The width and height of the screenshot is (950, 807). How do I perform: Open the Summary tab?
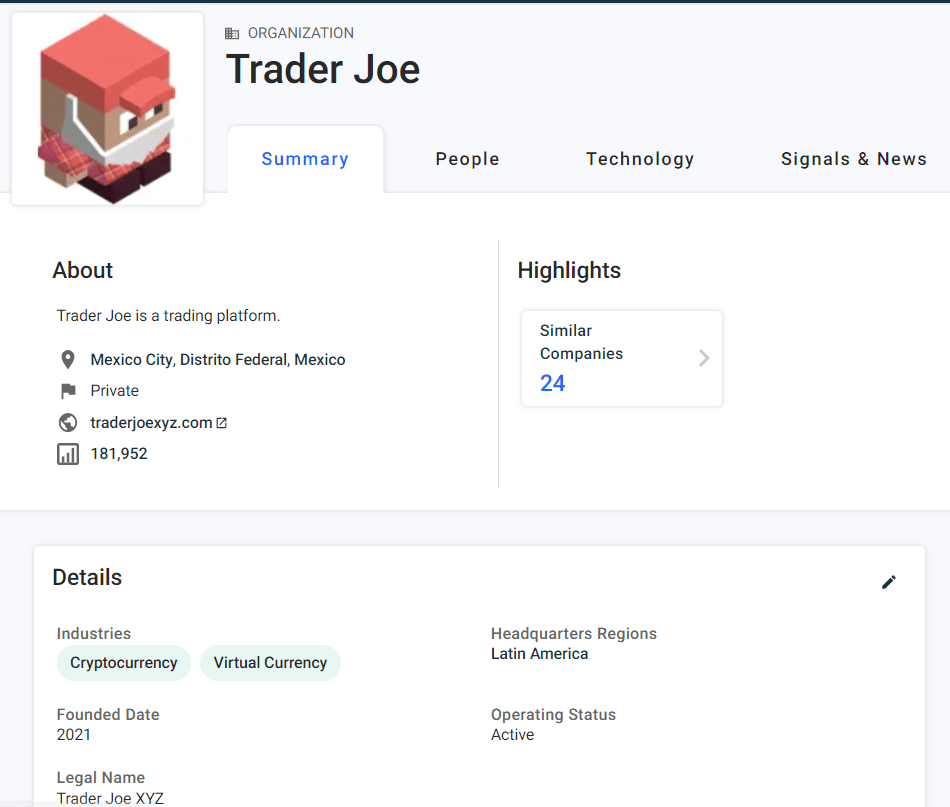click(305, 159)
